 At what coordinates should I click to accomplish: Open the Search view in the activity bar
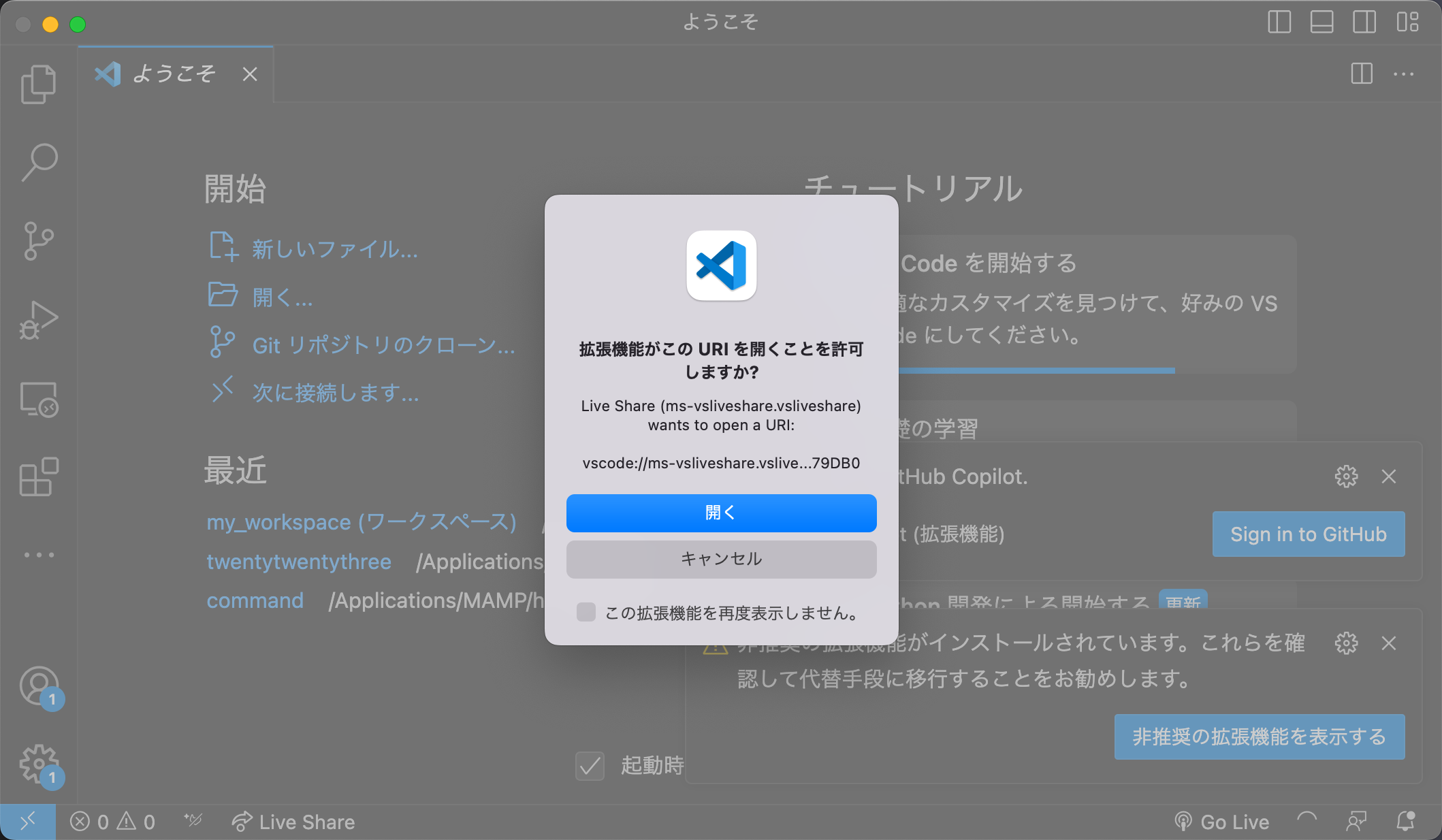point(39,163)
